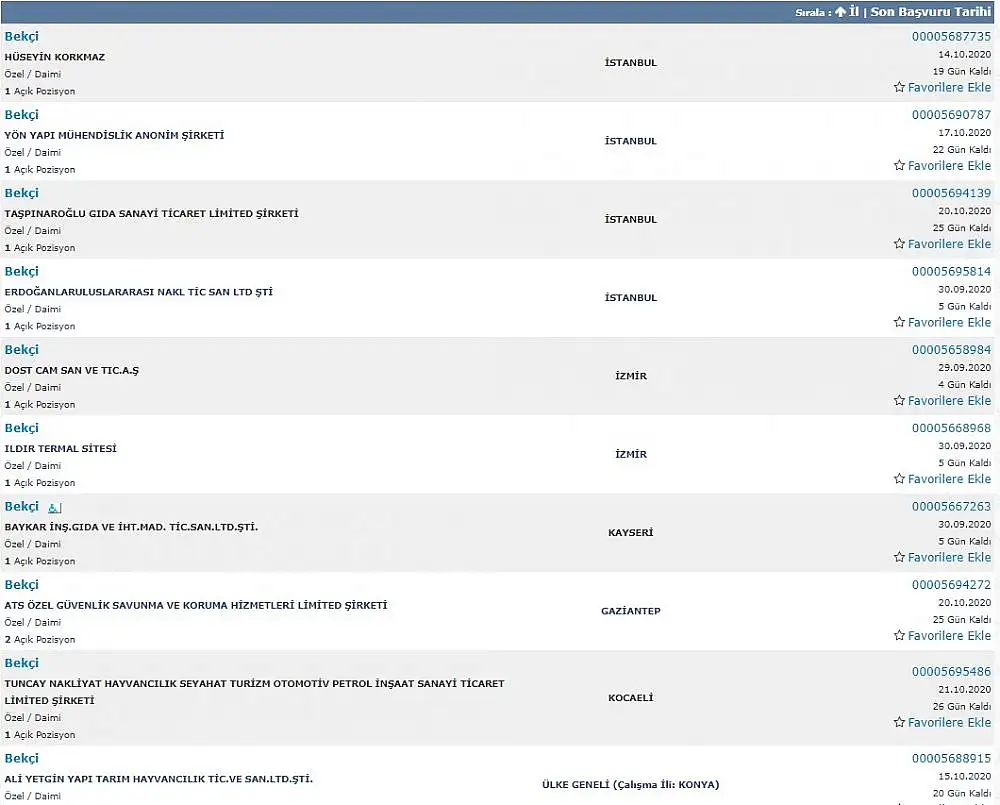This screenshot has width=1000, height=805.
Task: Open listing number 00005694272
Action: click(952, 585)
